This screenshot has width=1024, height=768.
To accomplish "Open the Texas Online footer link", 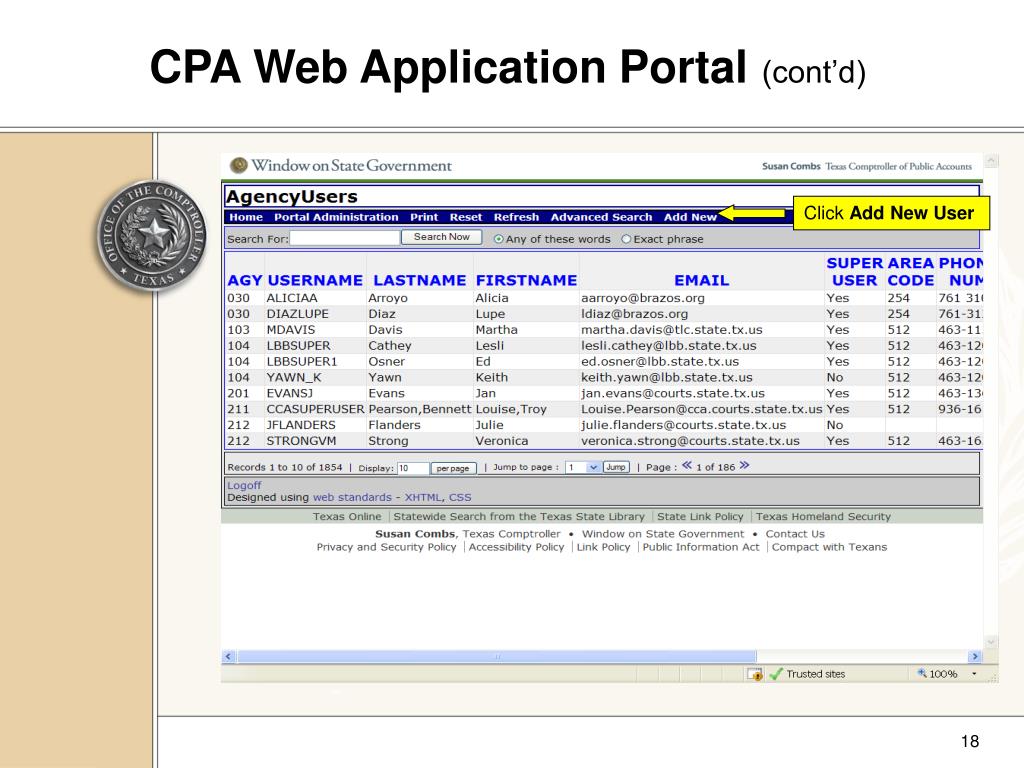I will [x=347, y=517].
